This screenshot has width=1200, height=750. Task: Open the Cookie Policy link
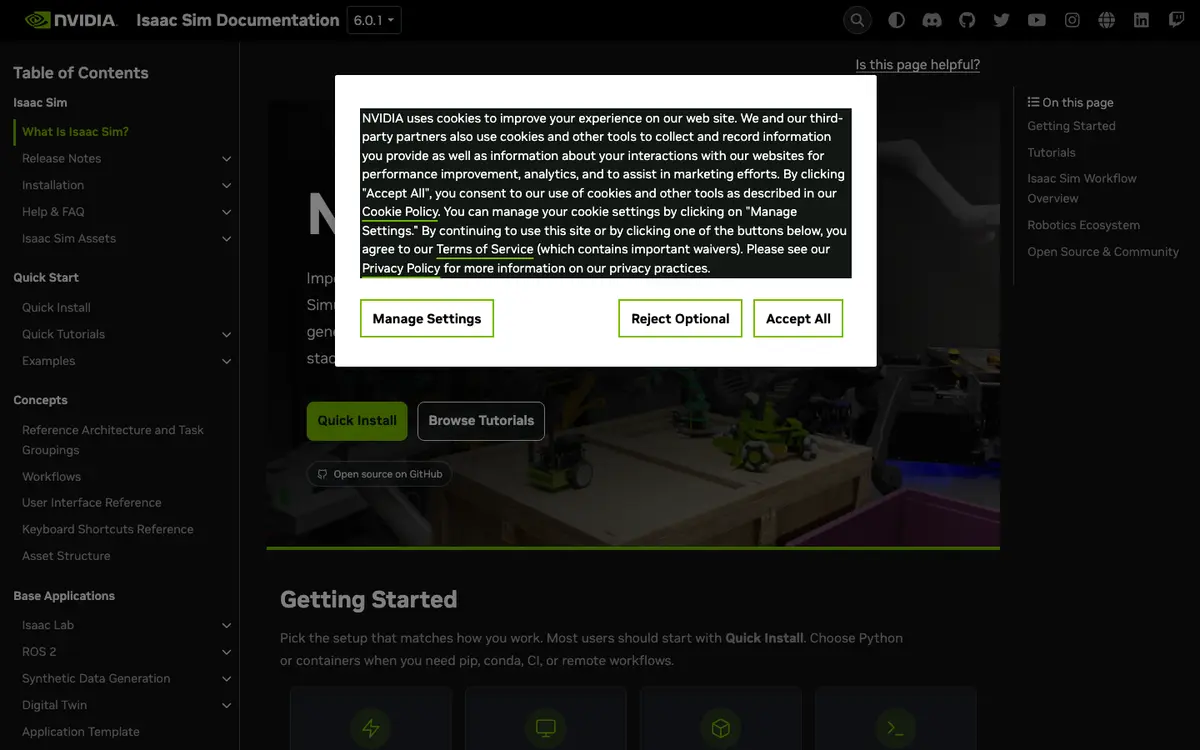click(x=400, y=211)
